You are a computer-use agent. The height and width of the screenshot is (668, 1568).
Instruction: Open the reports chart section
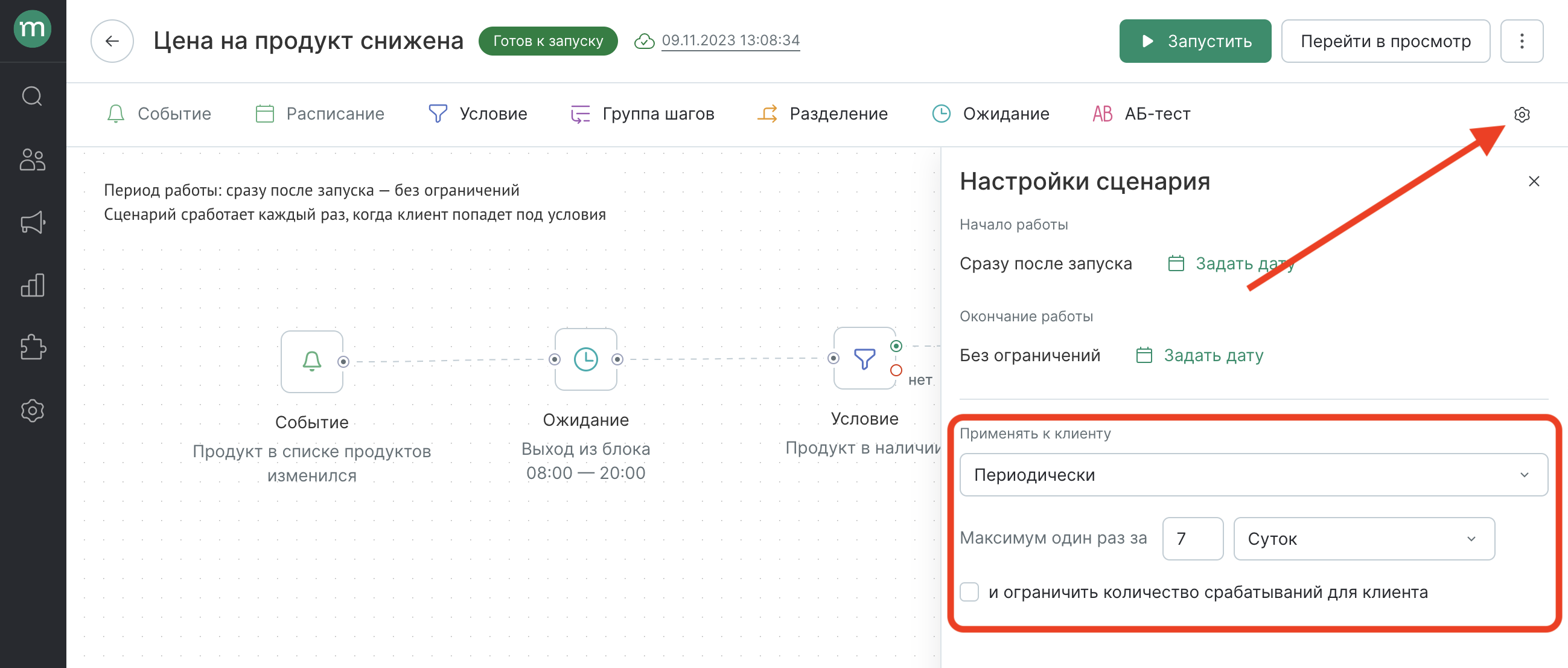[32, 285]
